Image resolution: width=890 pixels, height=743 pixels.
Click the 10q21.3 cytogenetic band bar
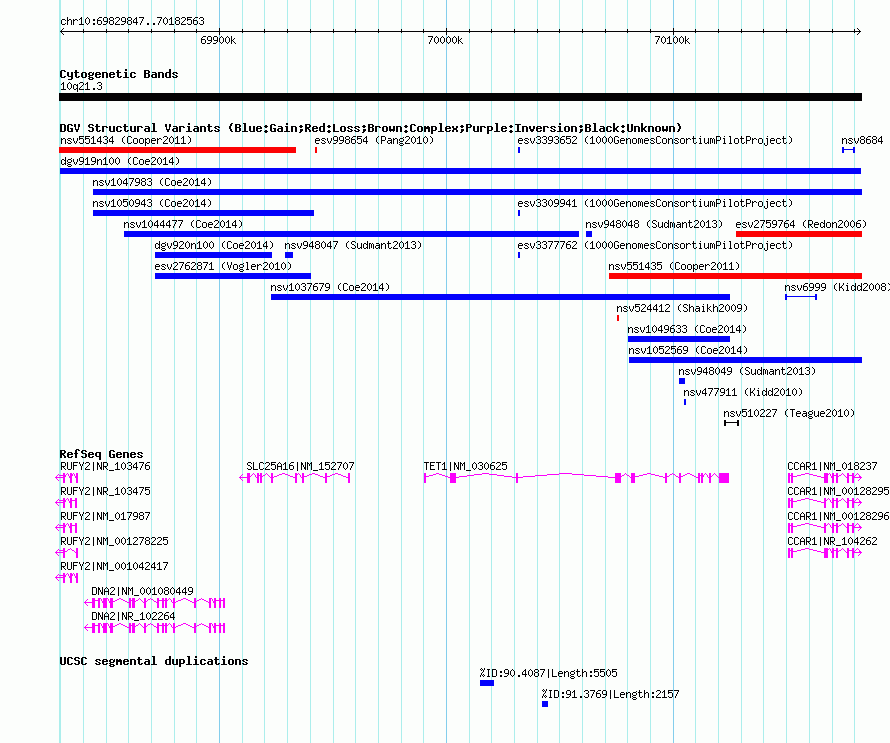click(x=460, y=97)
